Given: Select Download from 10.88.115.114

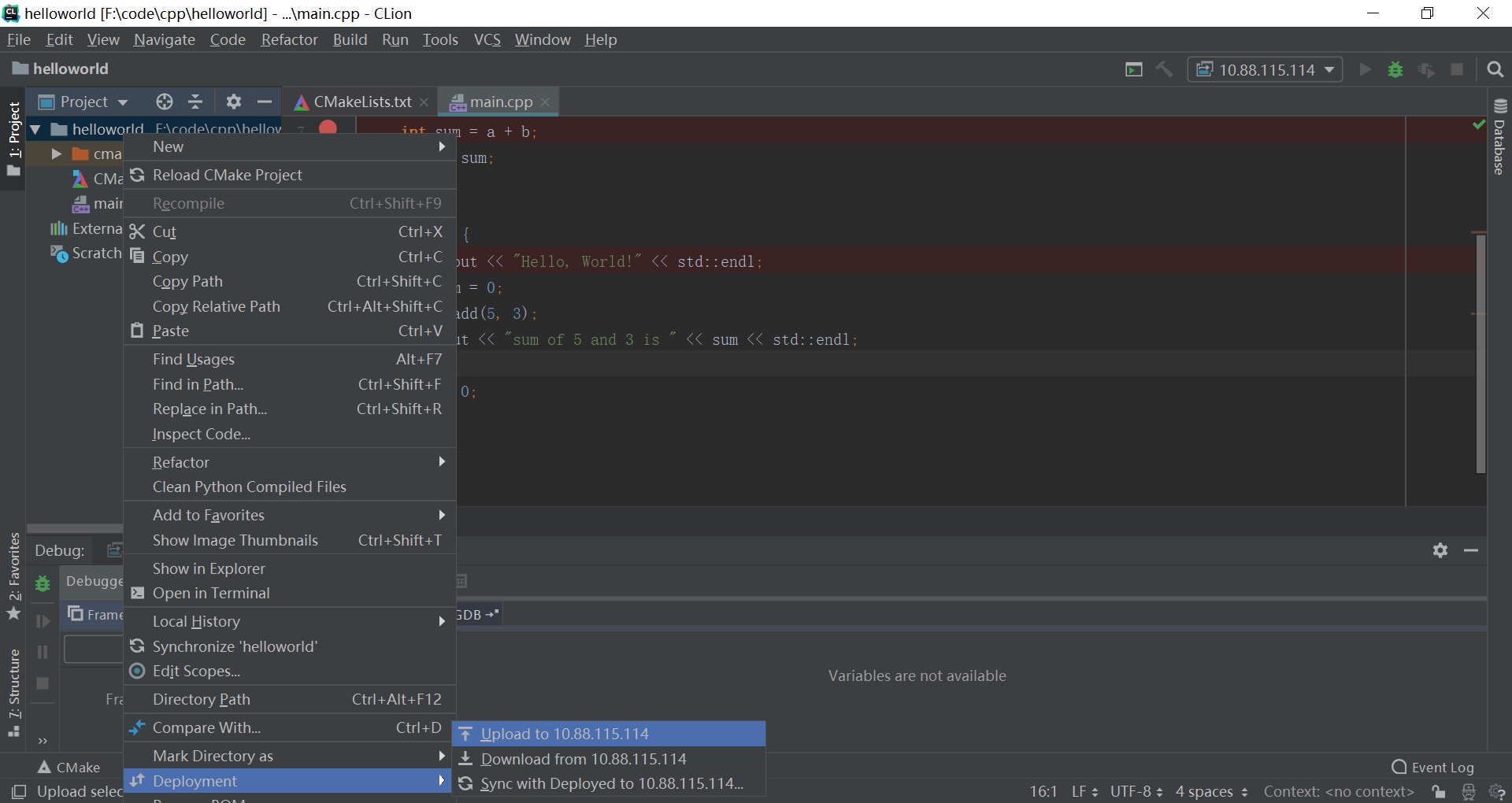Looking at the screenshot, I should click(x=609, y=759).
